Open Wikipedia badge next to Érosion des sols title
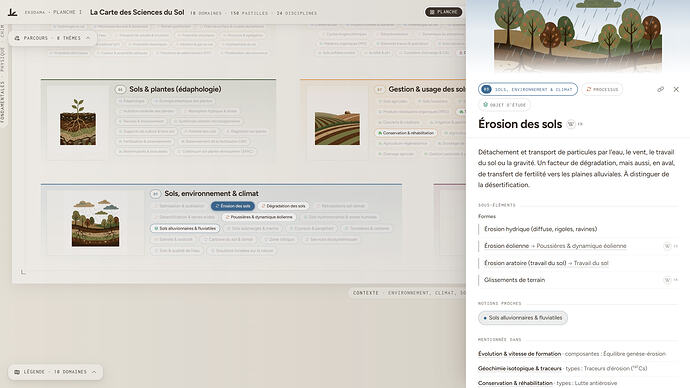Viewport: 690px width, 388px height. click(571, 124)
